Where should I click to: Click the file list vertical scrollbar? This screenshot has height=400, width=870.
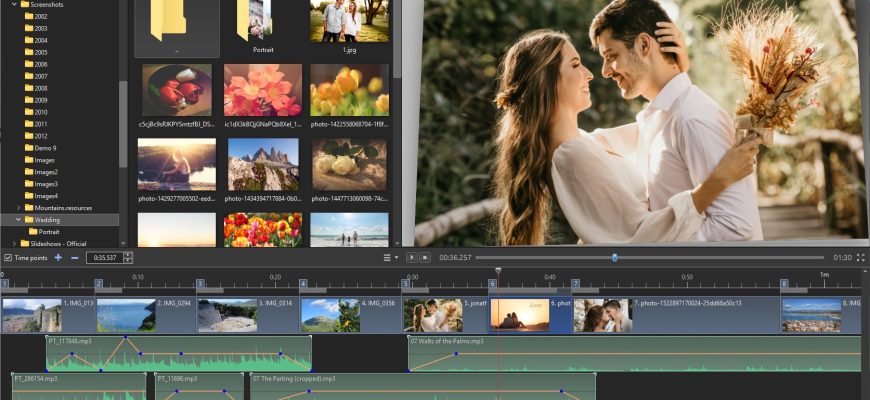pos(397,39)
